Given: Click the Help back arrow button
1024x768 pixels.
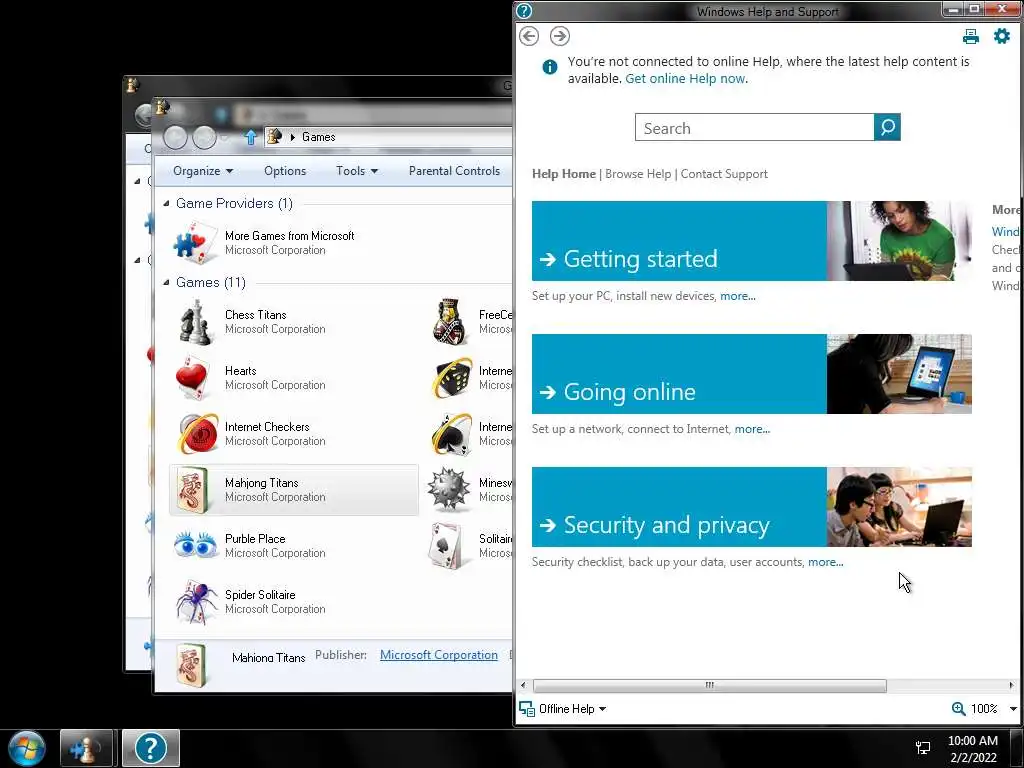Looking at the screenshot, I should click(x=529, y=36).
